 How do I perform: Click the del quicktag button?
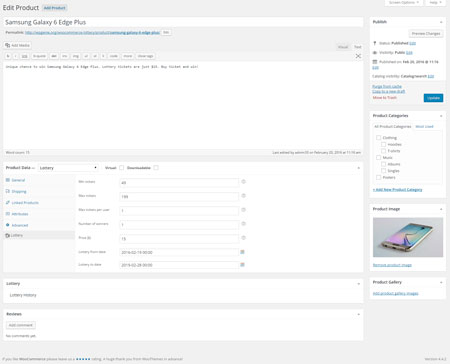(54, 56)
